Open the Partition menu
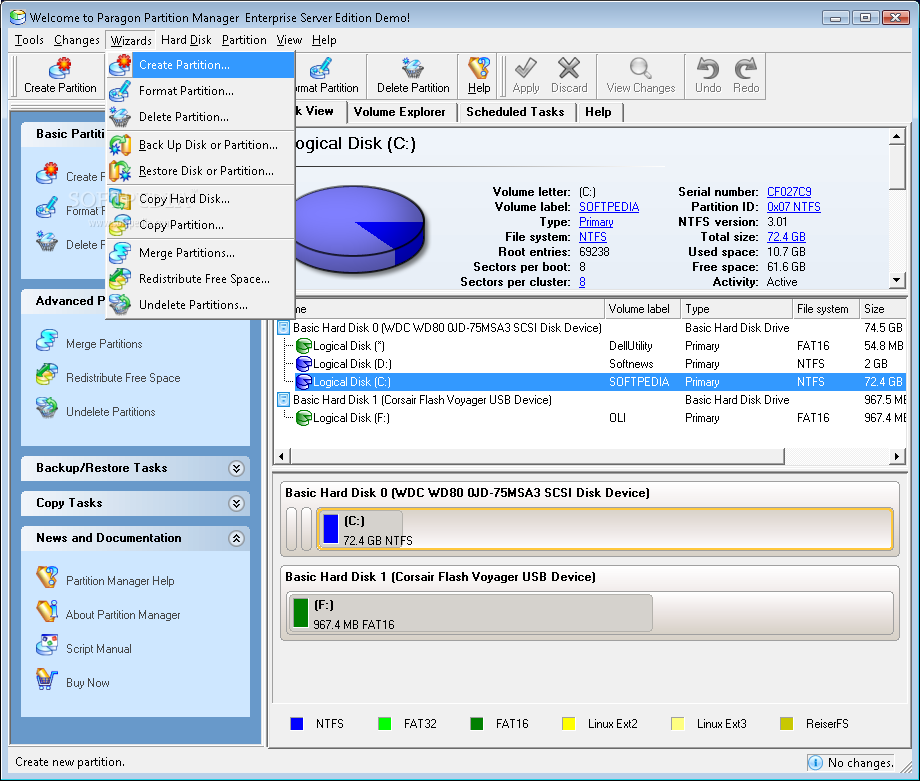This screenshot has height=781, width=920. (x=244, y=40)
